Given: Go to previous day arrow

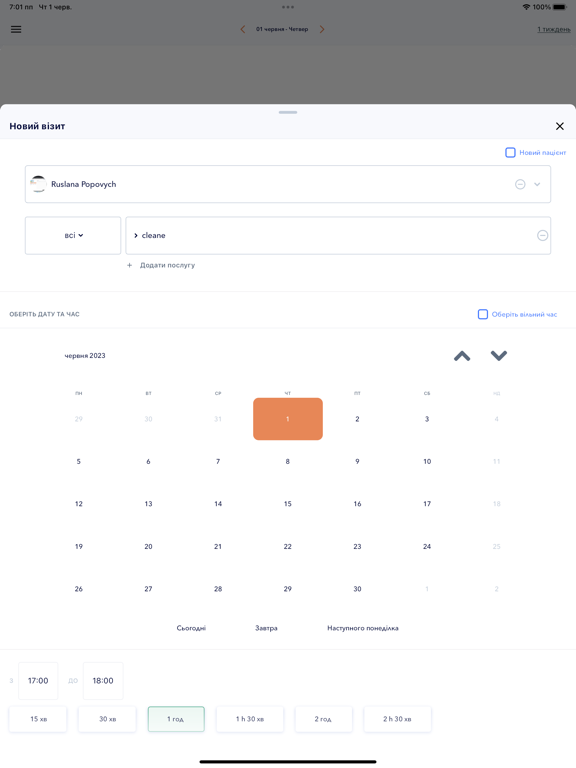Looking at the screenshot, I should [x=243, y=29].
